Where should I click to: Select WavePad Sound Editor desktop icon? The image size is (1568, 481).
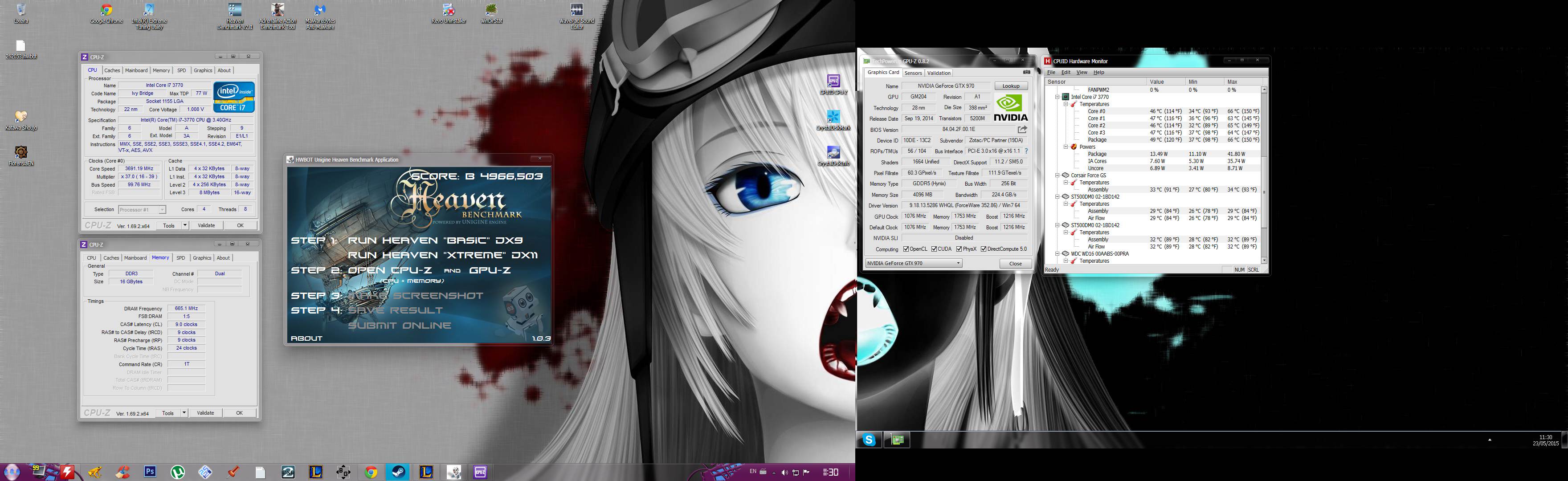576,16
